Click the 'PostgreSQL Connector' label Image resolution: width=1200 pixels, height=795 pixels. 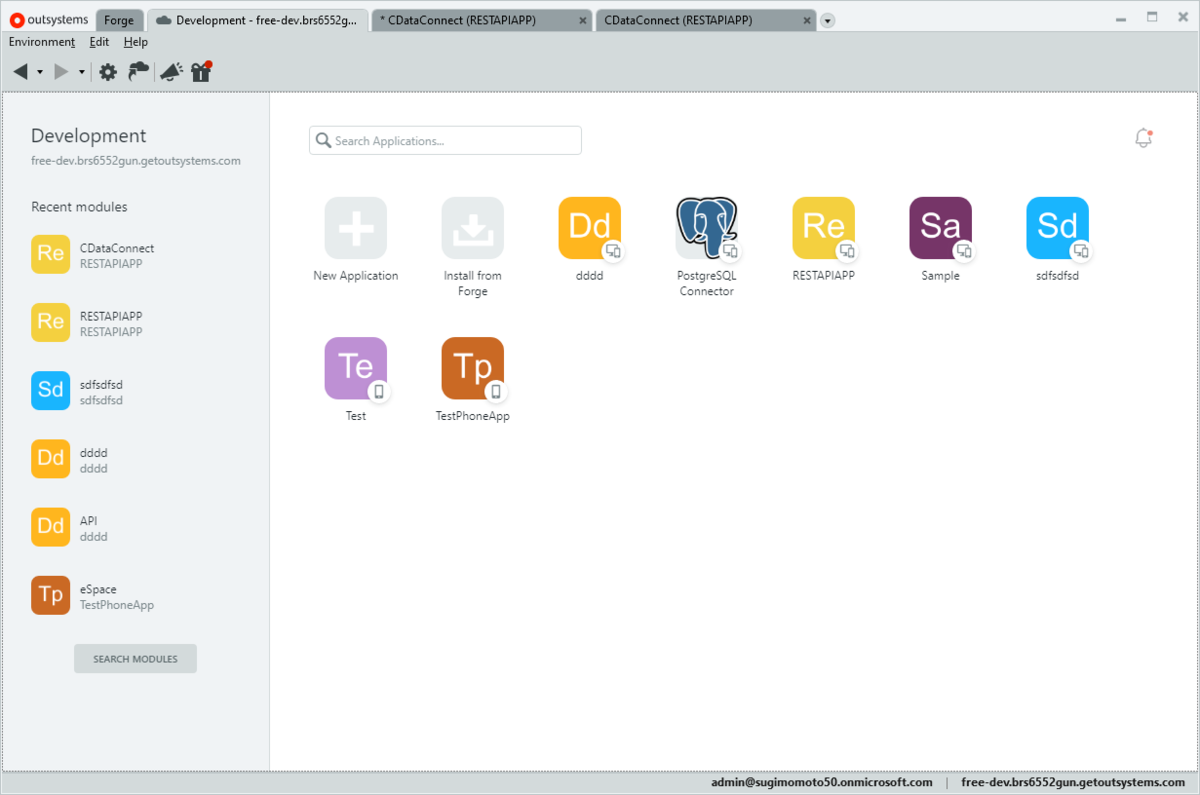click(706, 284)
